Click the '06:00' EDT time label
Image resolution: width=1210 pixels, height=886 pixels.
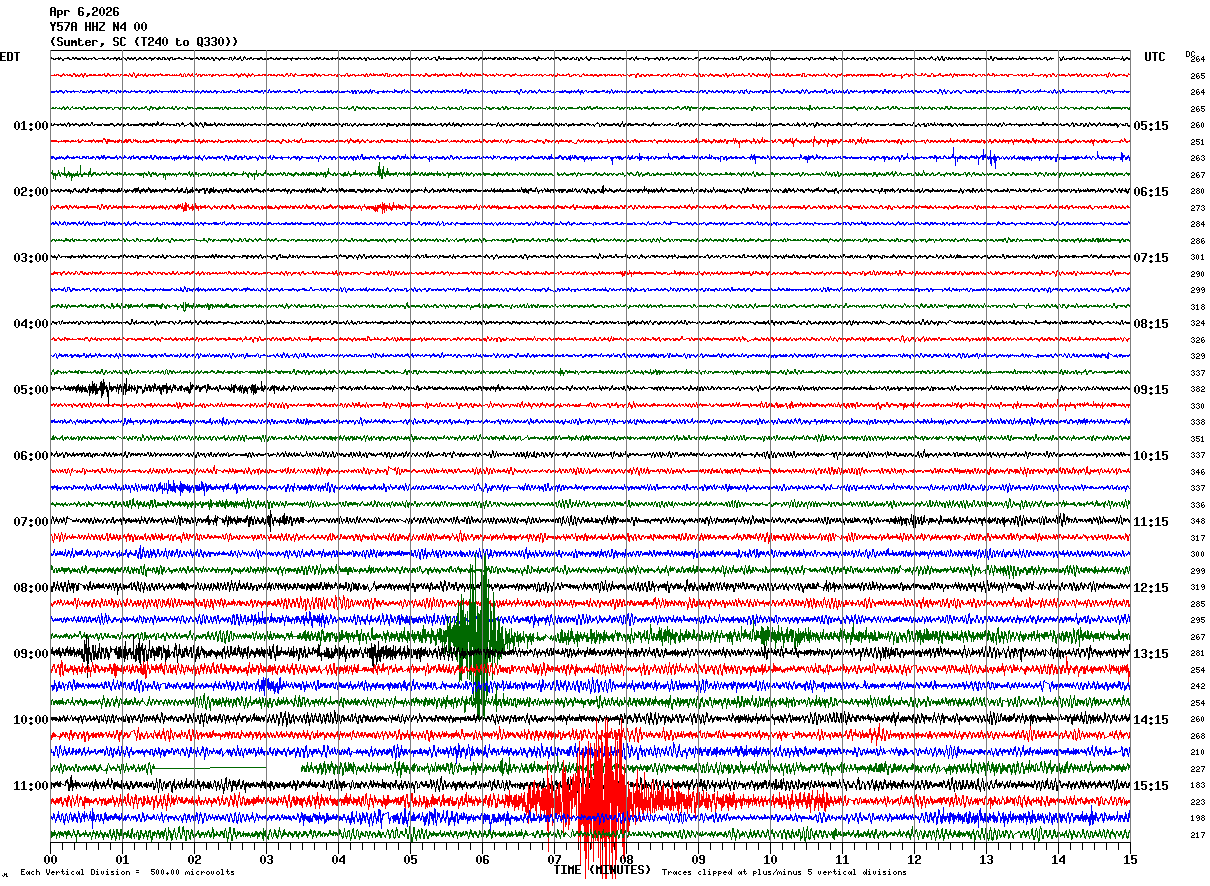[31, 456]
